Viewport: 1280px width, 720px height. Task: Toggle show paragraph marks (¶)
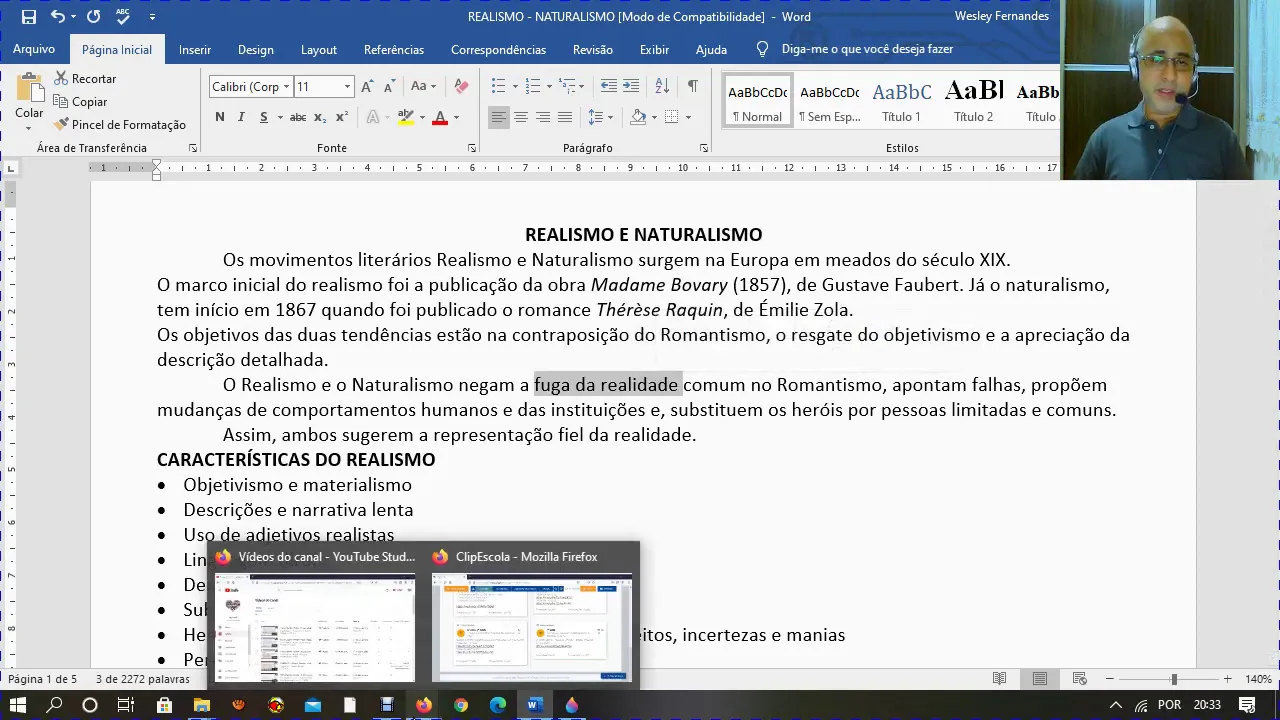coord(692,87)
